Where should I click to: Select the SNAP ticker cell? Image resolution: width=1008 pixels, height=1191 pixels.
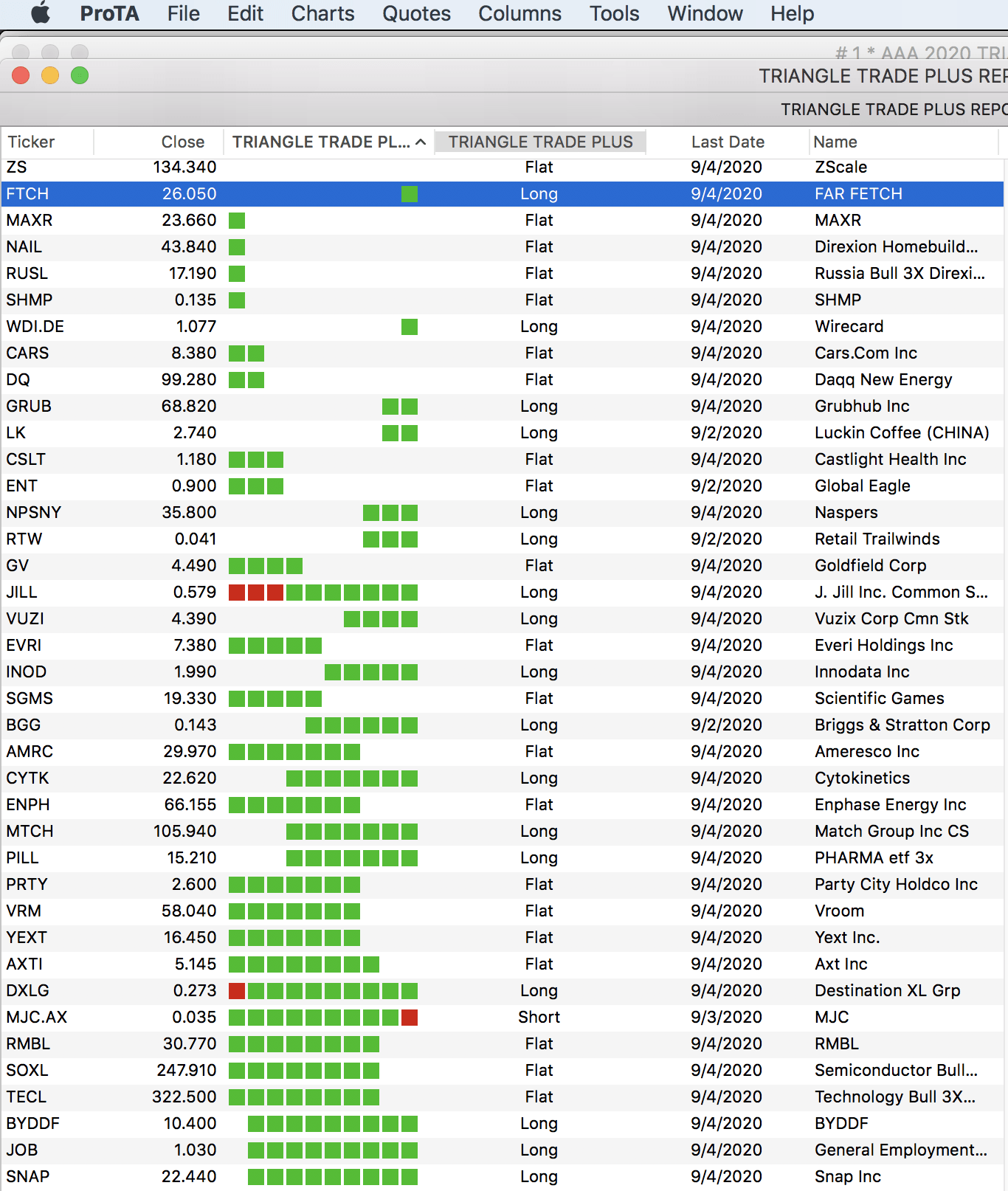(27, 1177)
